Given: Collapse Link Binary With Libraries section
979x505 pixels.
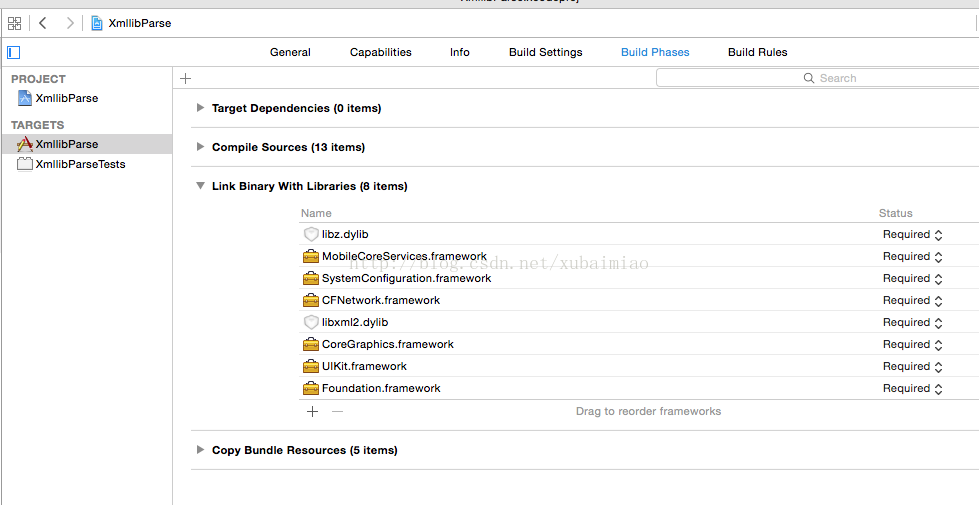Looking at the screenshot, I should pos(200,185).
